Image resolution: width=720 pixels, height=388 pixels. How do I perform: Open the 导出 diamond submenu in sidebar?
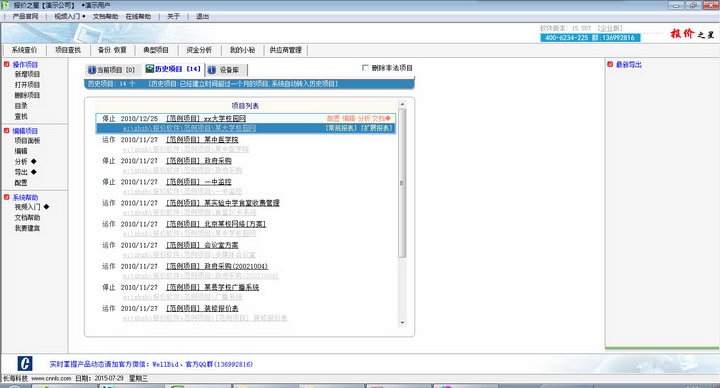pyautogui.click(x=34, y=172)
